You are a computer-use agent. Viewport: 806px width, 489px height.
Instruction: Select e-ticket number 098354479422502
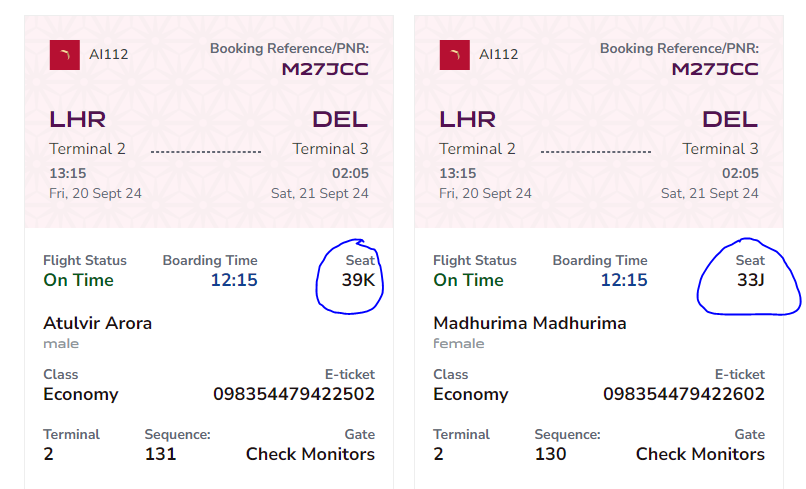click(x=294, y=394)
